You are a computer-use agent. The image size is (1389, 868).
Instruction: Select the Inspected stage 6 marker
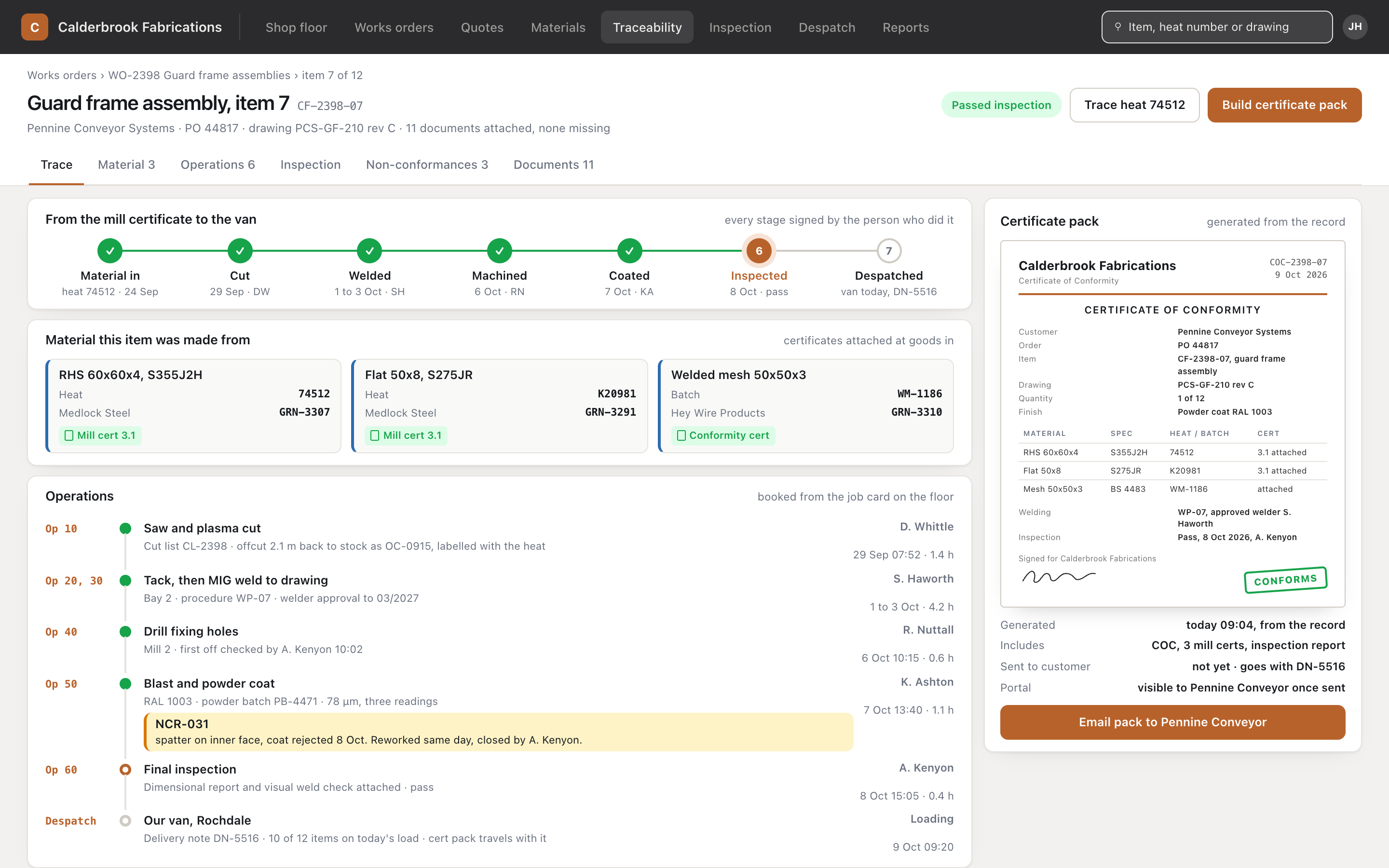pyautogui.click(x=759, y=251)
